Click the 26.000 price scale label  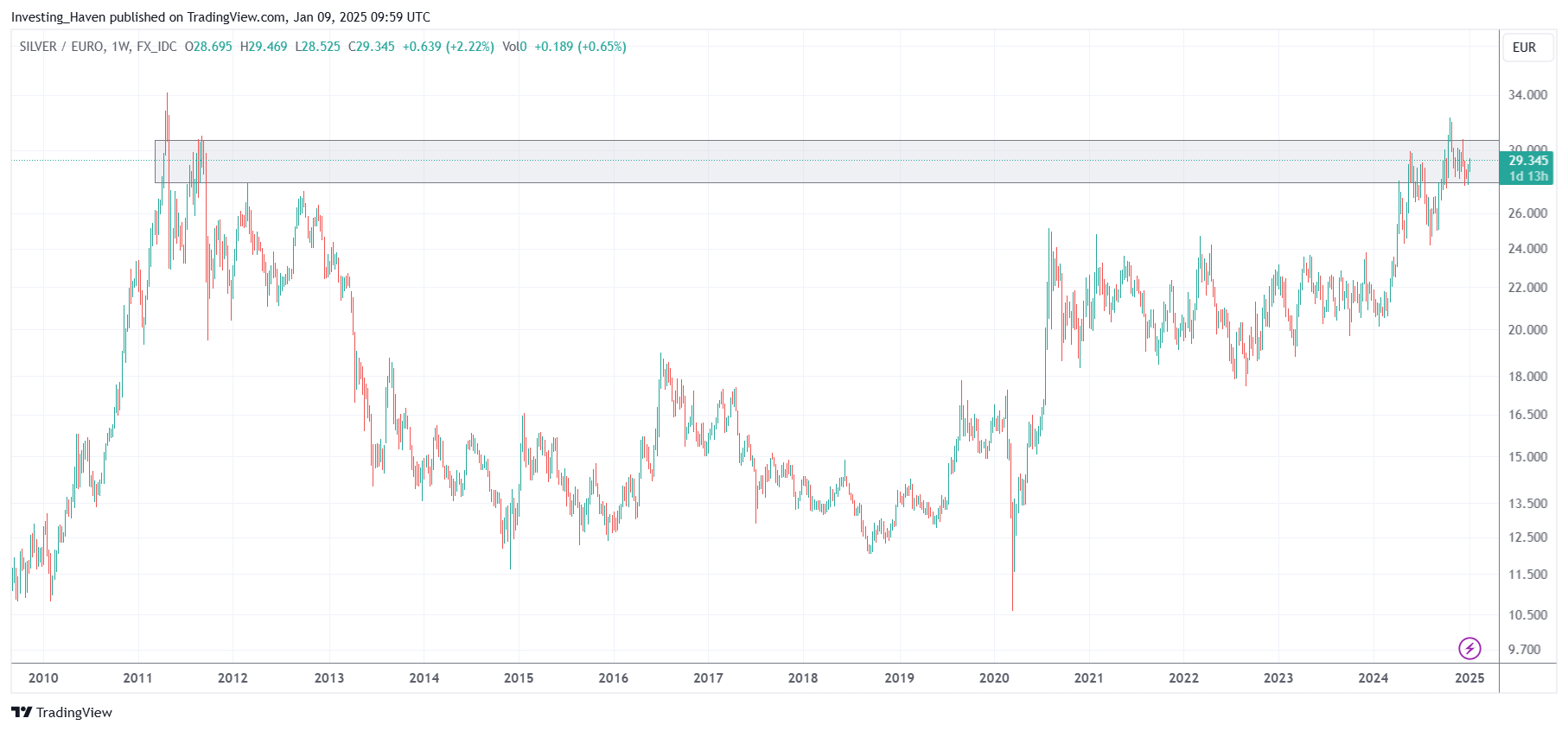[1527, 213]
